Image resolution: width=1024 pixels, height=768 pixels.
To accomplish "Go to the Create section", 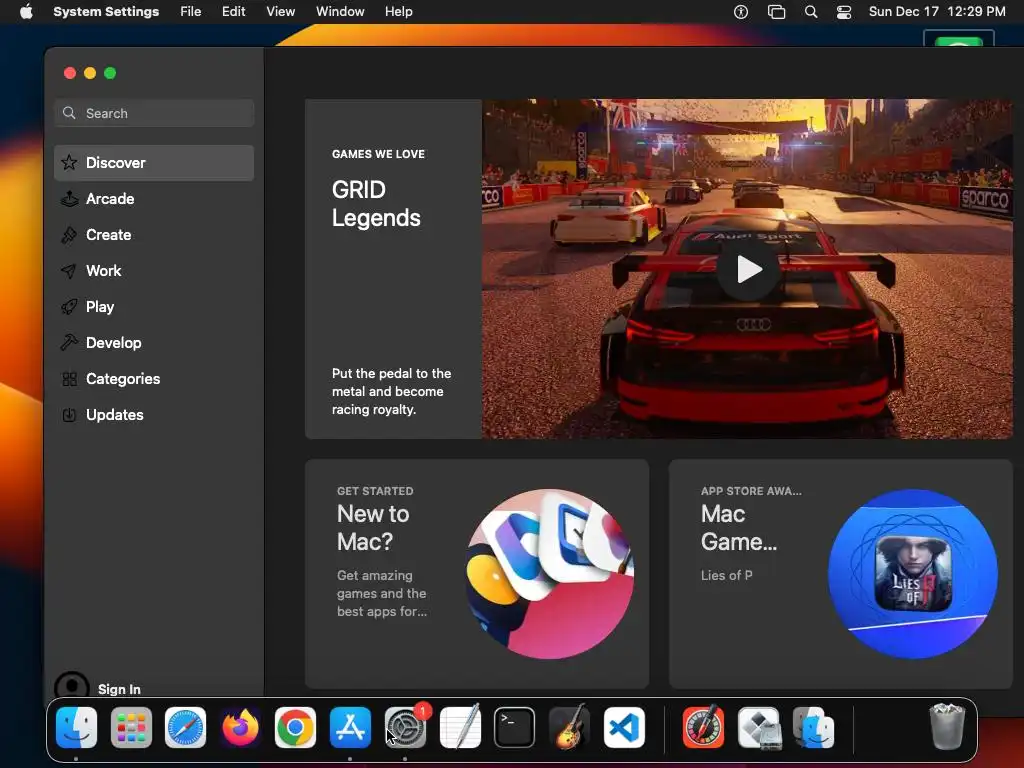I will [154, 234].
